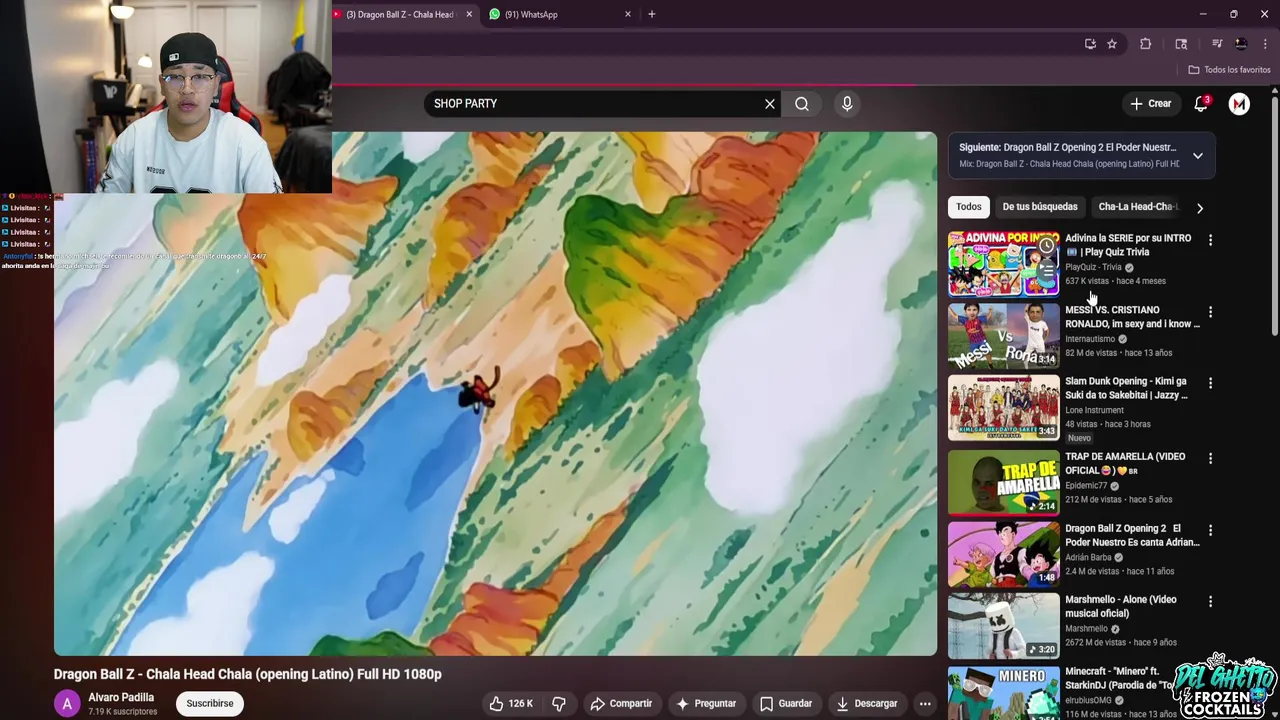The width and height of the screenshot is (1280, 720).
Task: Select the Cha-La Head-Cha-La chip
Action: click(1137, 207)
